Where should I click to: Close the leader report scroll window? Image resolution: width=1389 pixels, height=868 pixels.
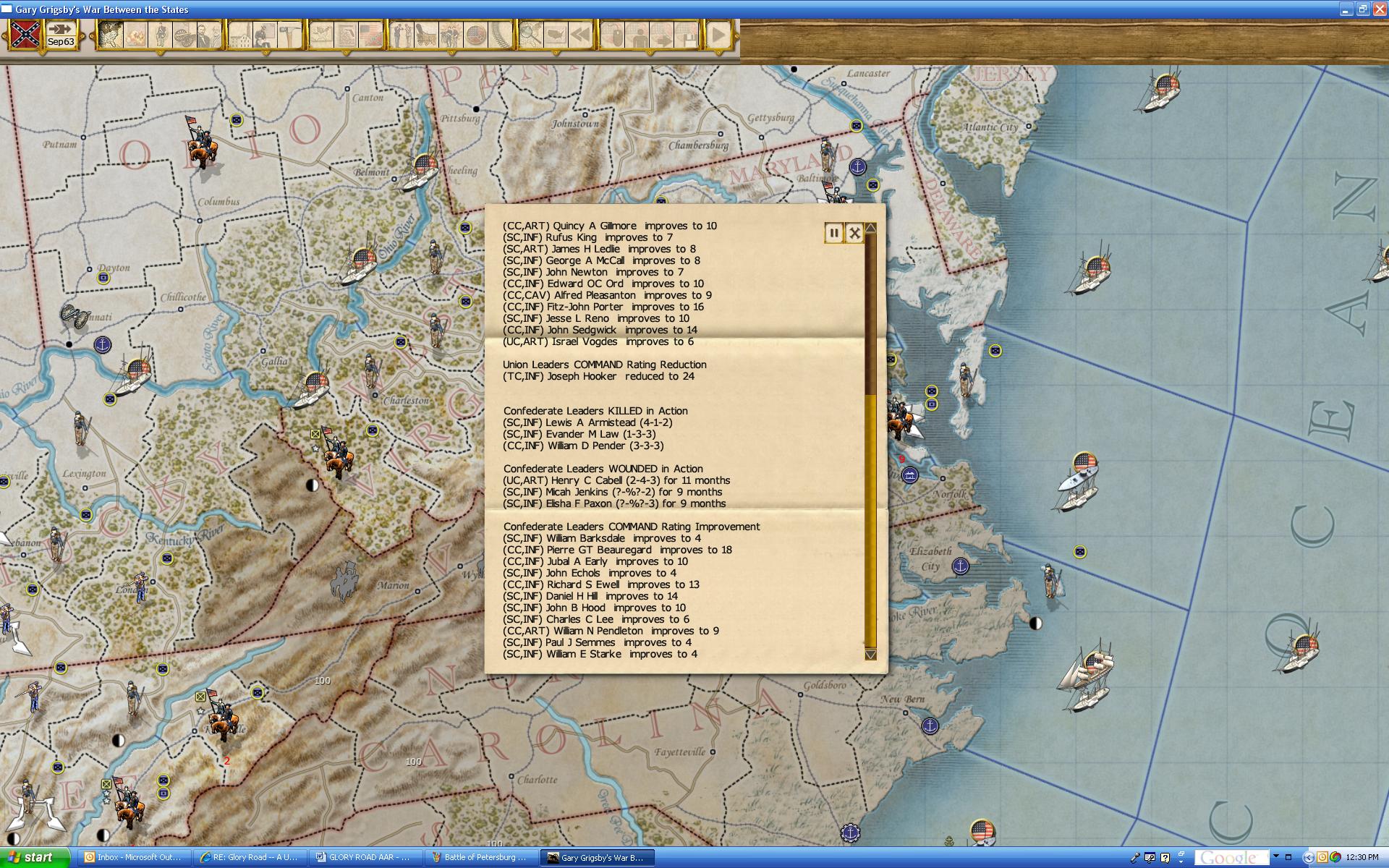[x=854, y=233]
